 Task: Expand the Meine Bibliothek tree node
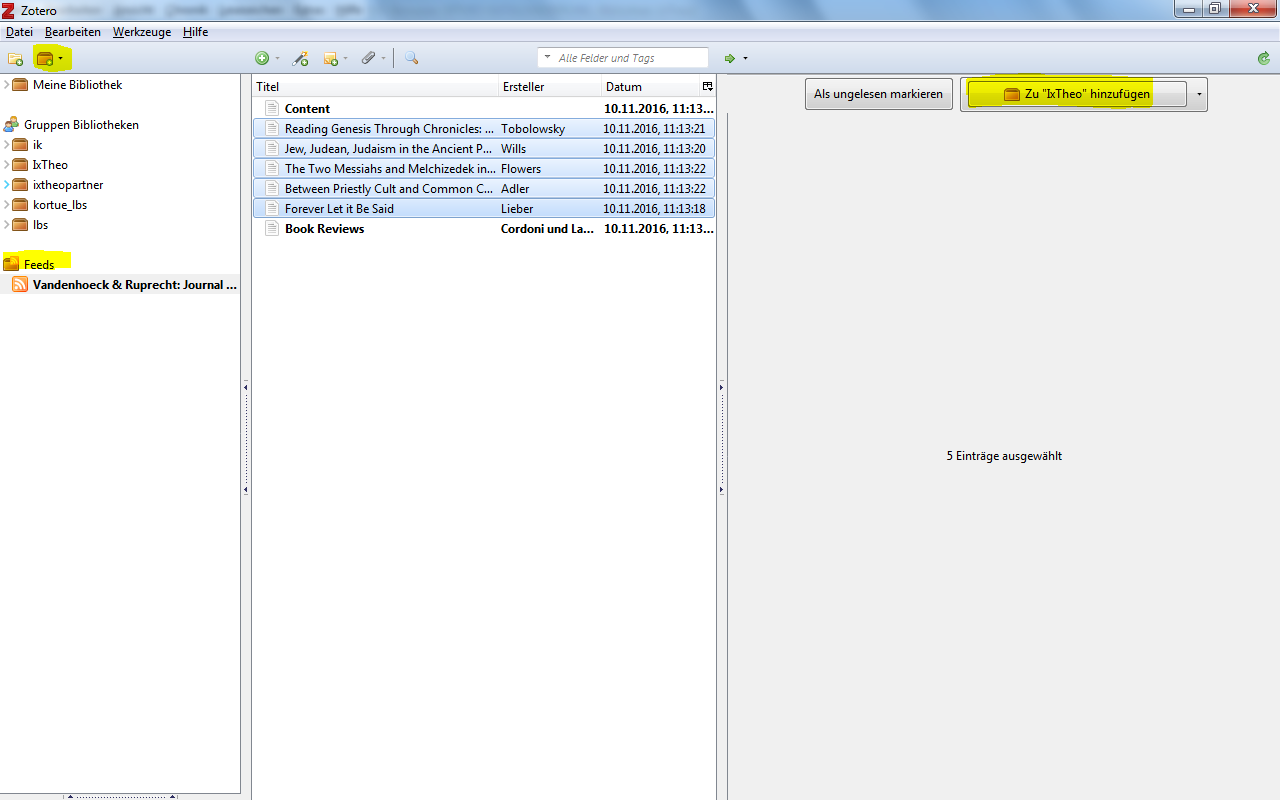click(6, 85)
